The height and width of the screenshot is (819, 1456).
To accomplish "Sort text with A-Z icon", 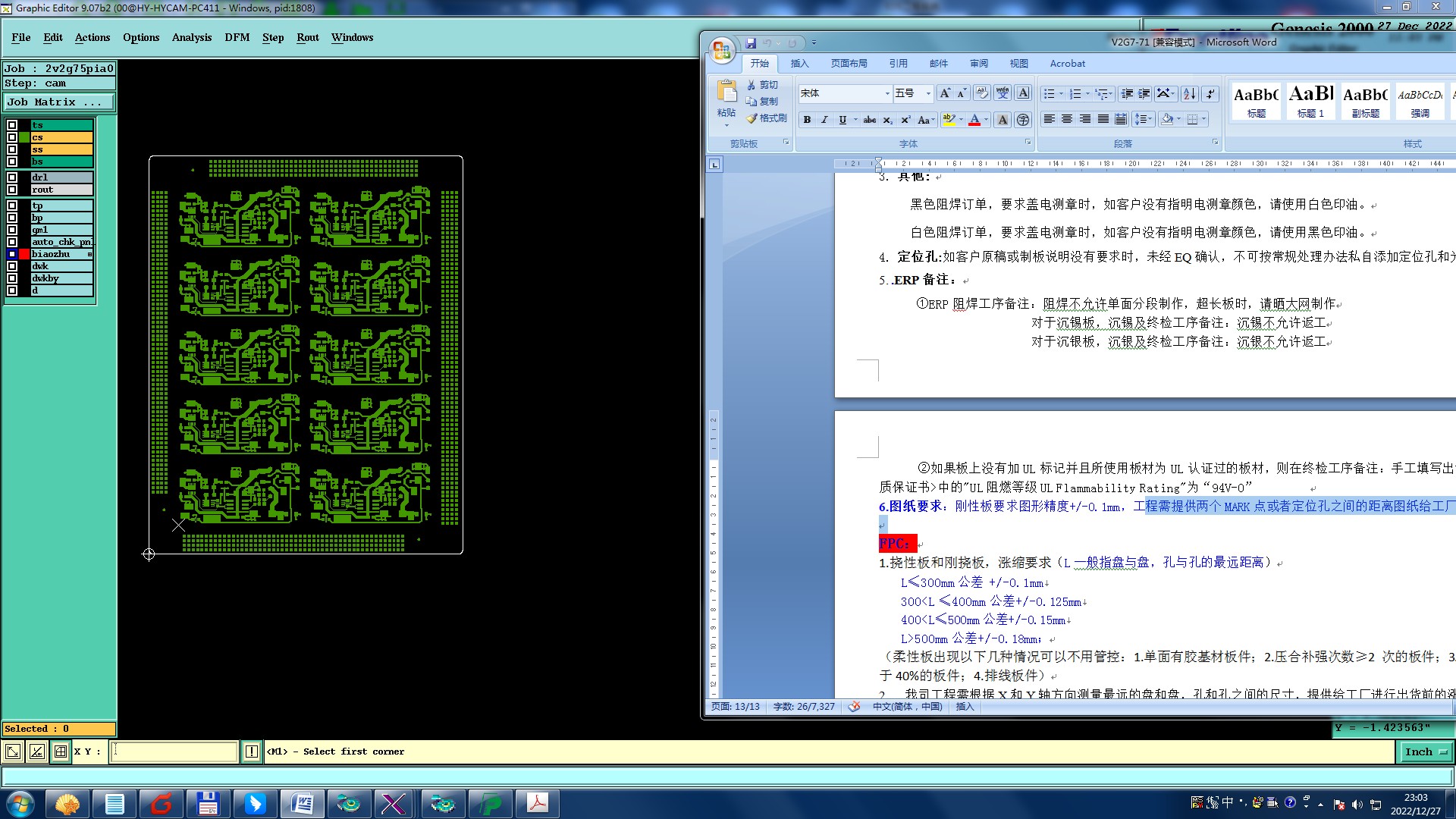I will [x=1189, y=93].
